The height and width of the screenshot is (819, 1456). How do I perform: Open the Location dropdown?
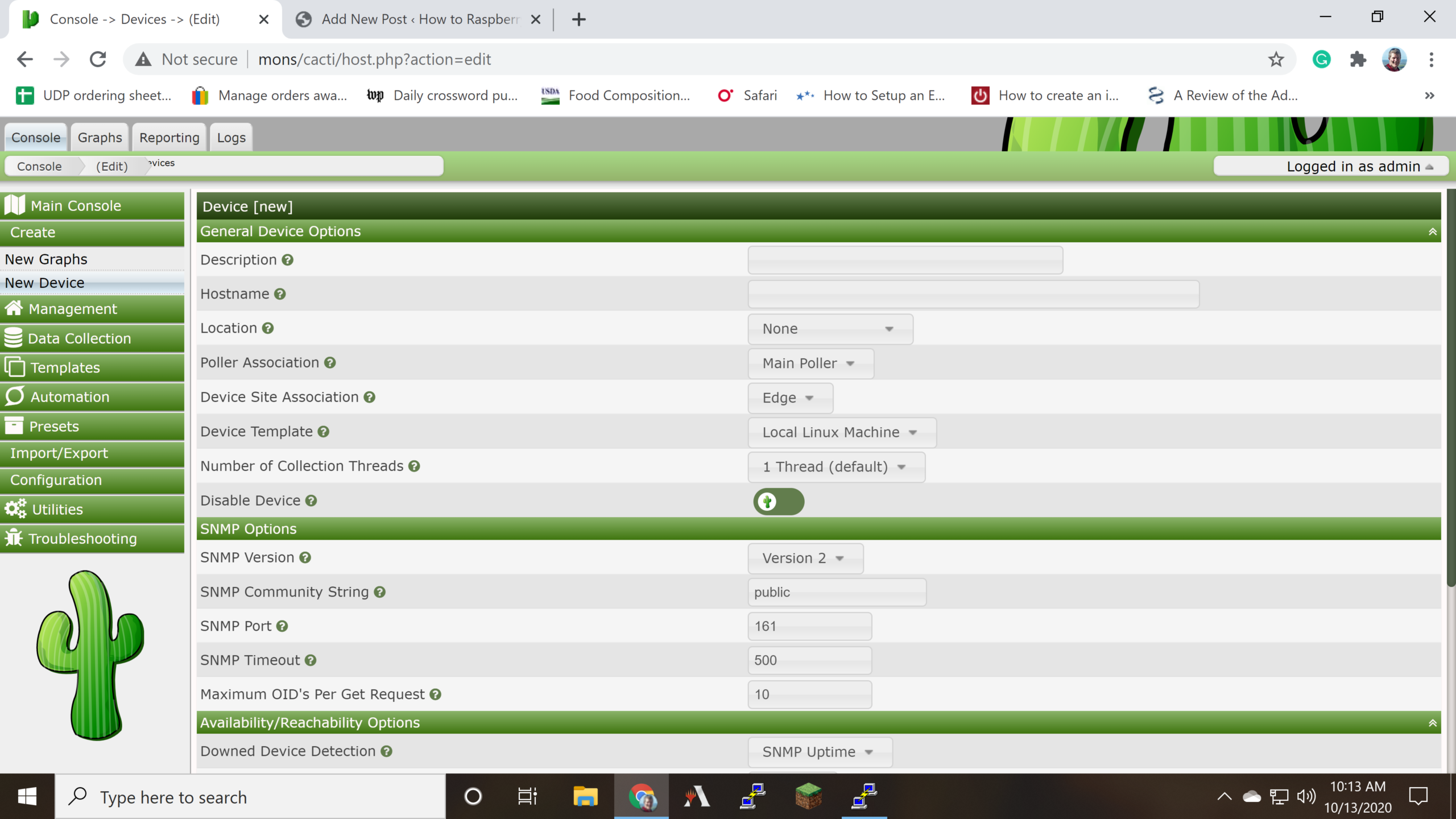830,329
